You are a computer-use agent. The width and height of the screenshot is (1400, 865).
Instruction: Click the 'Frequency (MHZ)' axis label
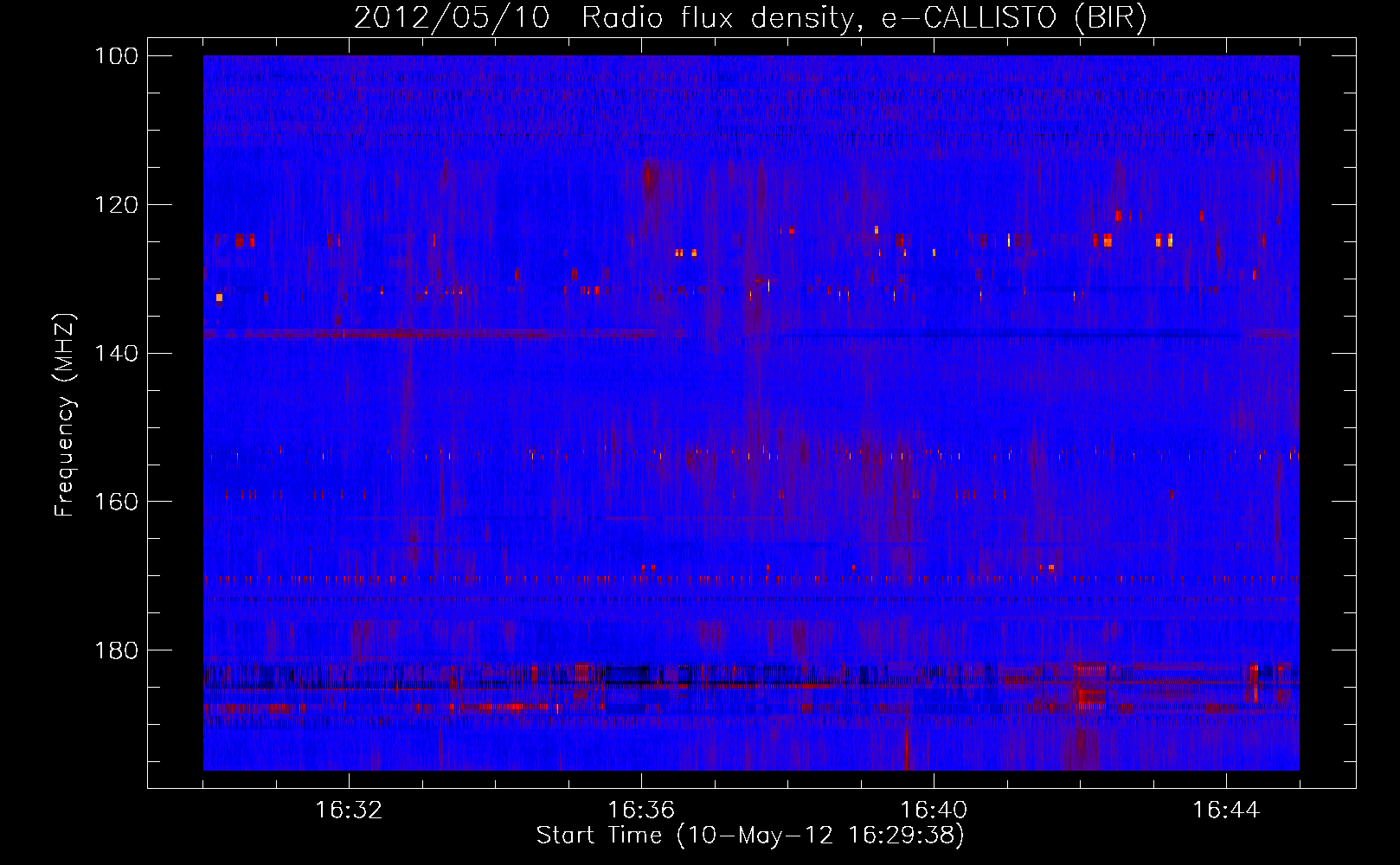(x=66, y=414)
